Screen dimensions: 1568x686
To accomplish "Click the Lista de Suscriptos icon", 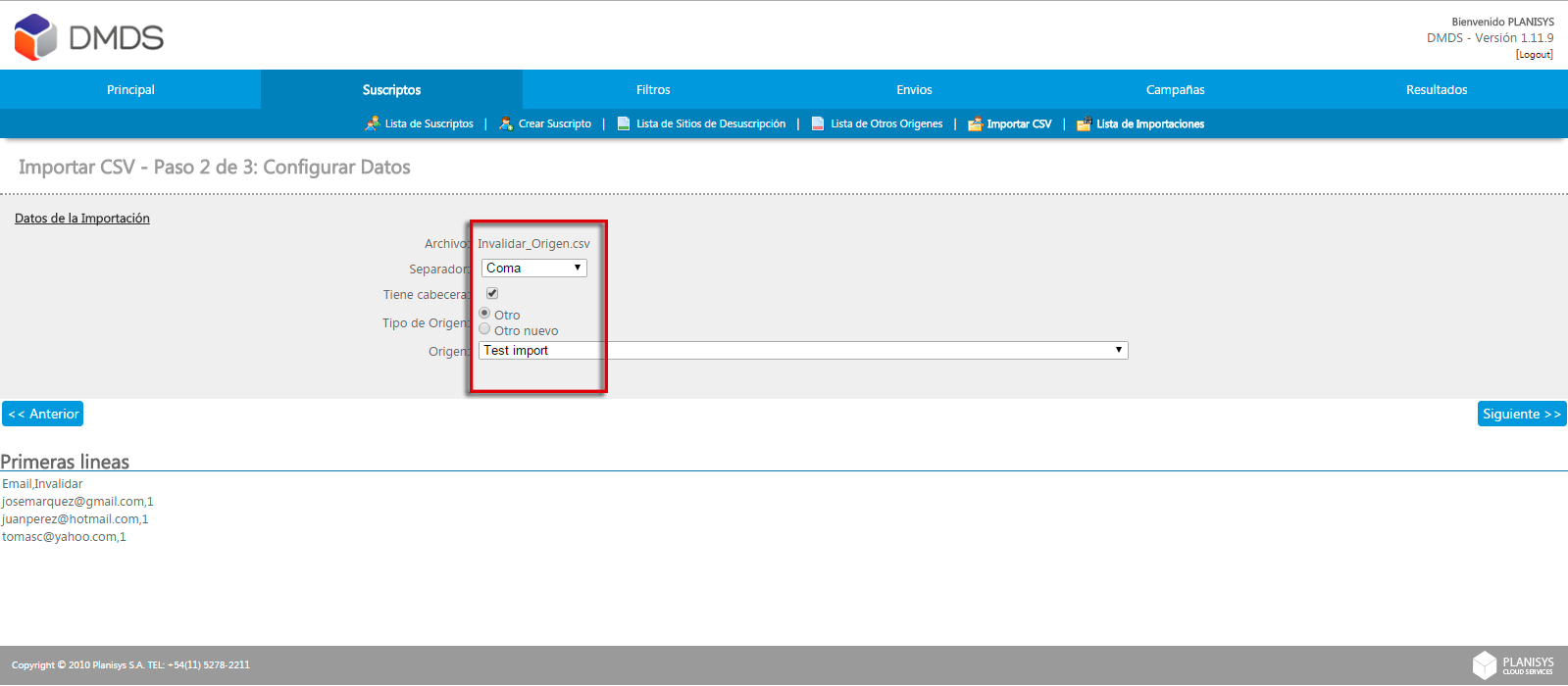I will click(x=373, y=123).
